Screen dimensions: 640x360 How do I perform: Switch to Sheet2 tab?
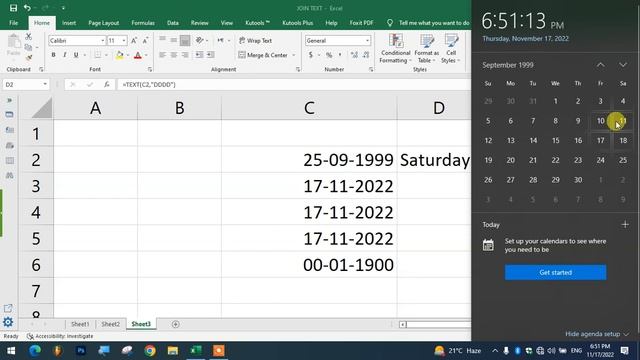(111, 324)
